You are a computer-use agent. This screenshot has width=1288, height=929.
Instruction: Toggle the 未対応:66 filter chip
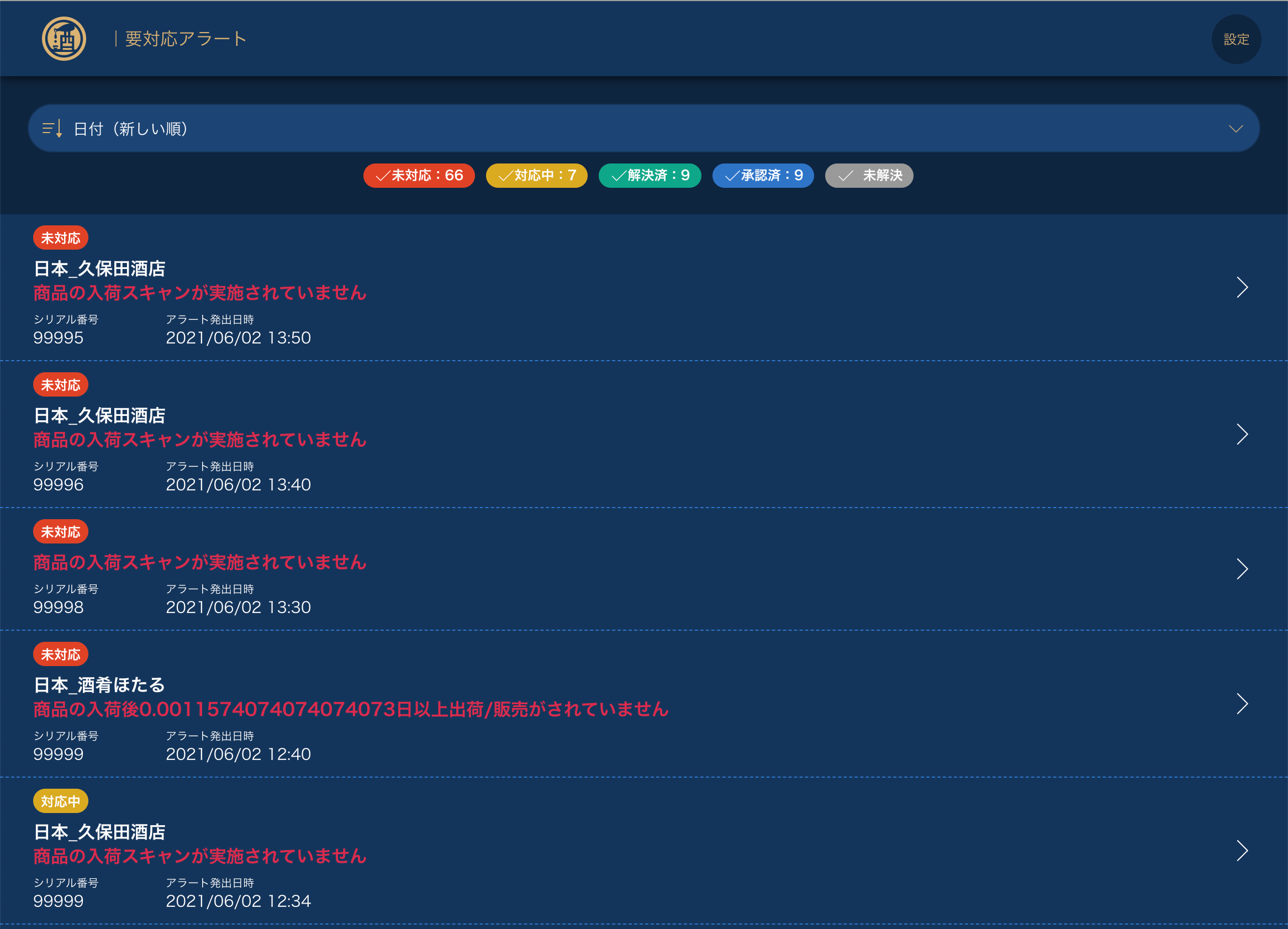(419, 176)
